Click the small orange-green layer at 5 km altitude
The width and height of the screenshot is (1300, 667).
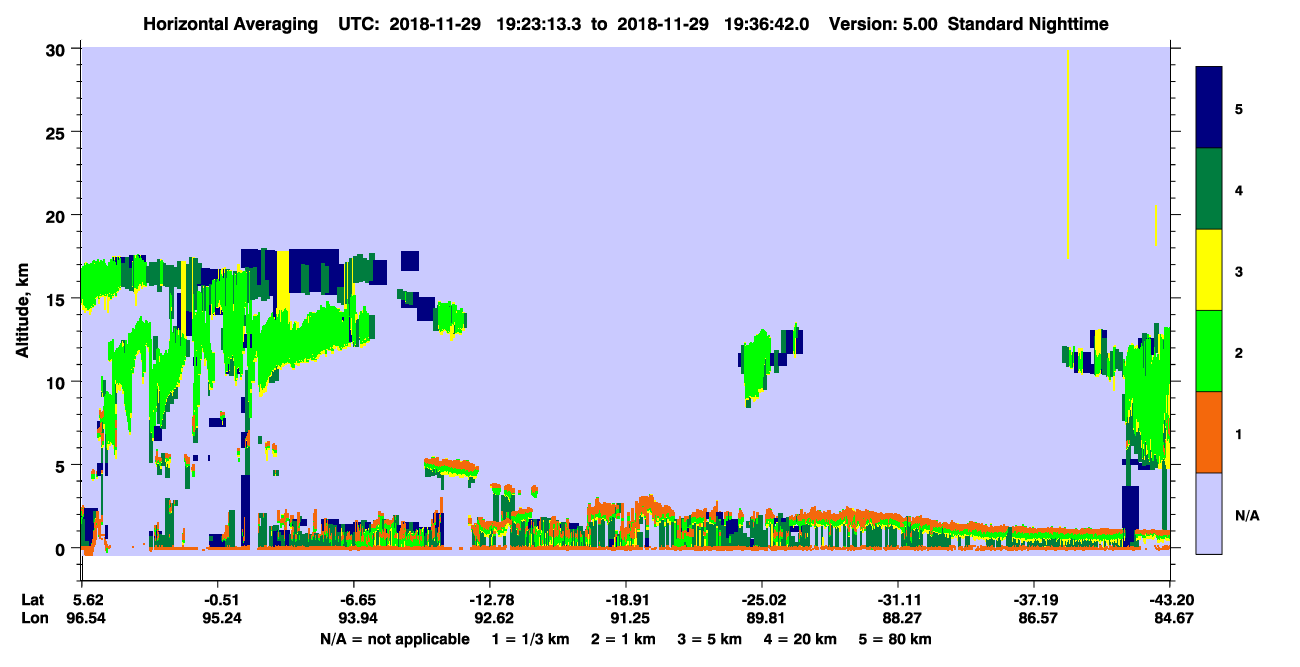pyautogui.click(x=450, y=467)
